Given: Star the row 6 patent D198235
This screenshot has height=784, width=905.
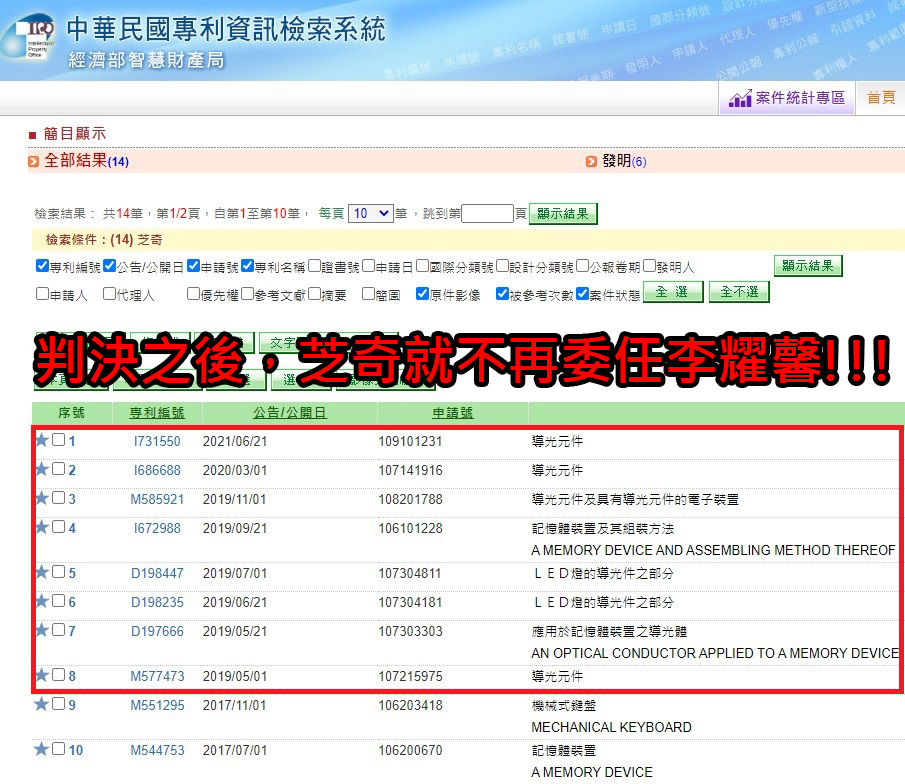Looking at the screenshot, I should point(42,601).
